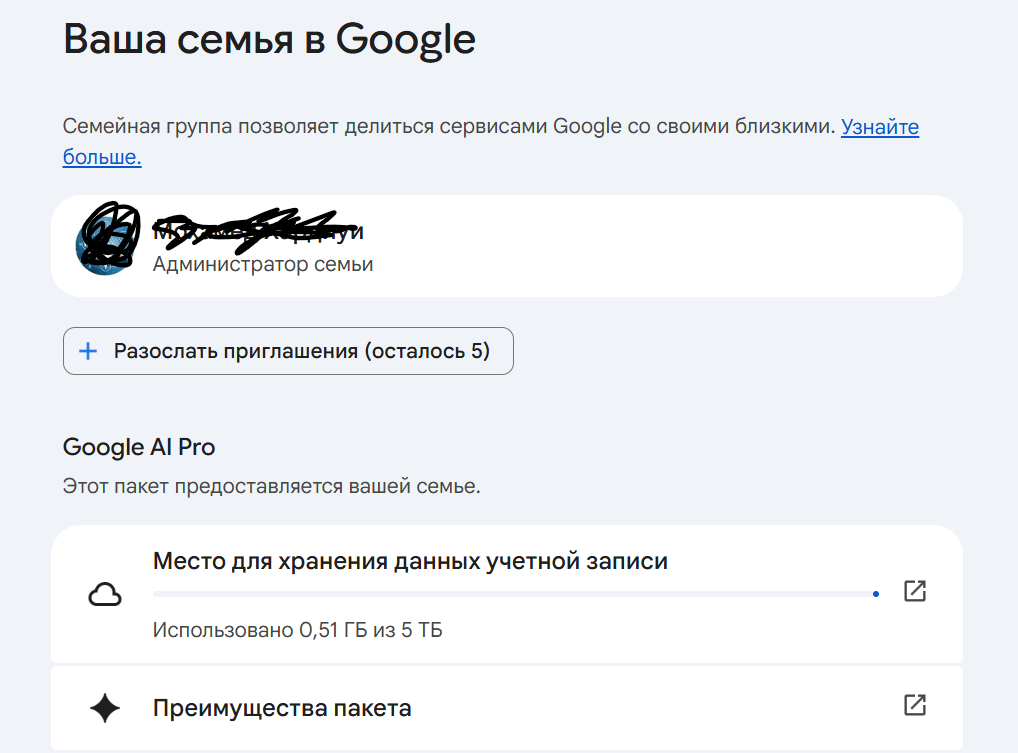1018x753 pixels.
Task: Select 'Место для хранения данных учетной записи'
Action: click(410, 561)
